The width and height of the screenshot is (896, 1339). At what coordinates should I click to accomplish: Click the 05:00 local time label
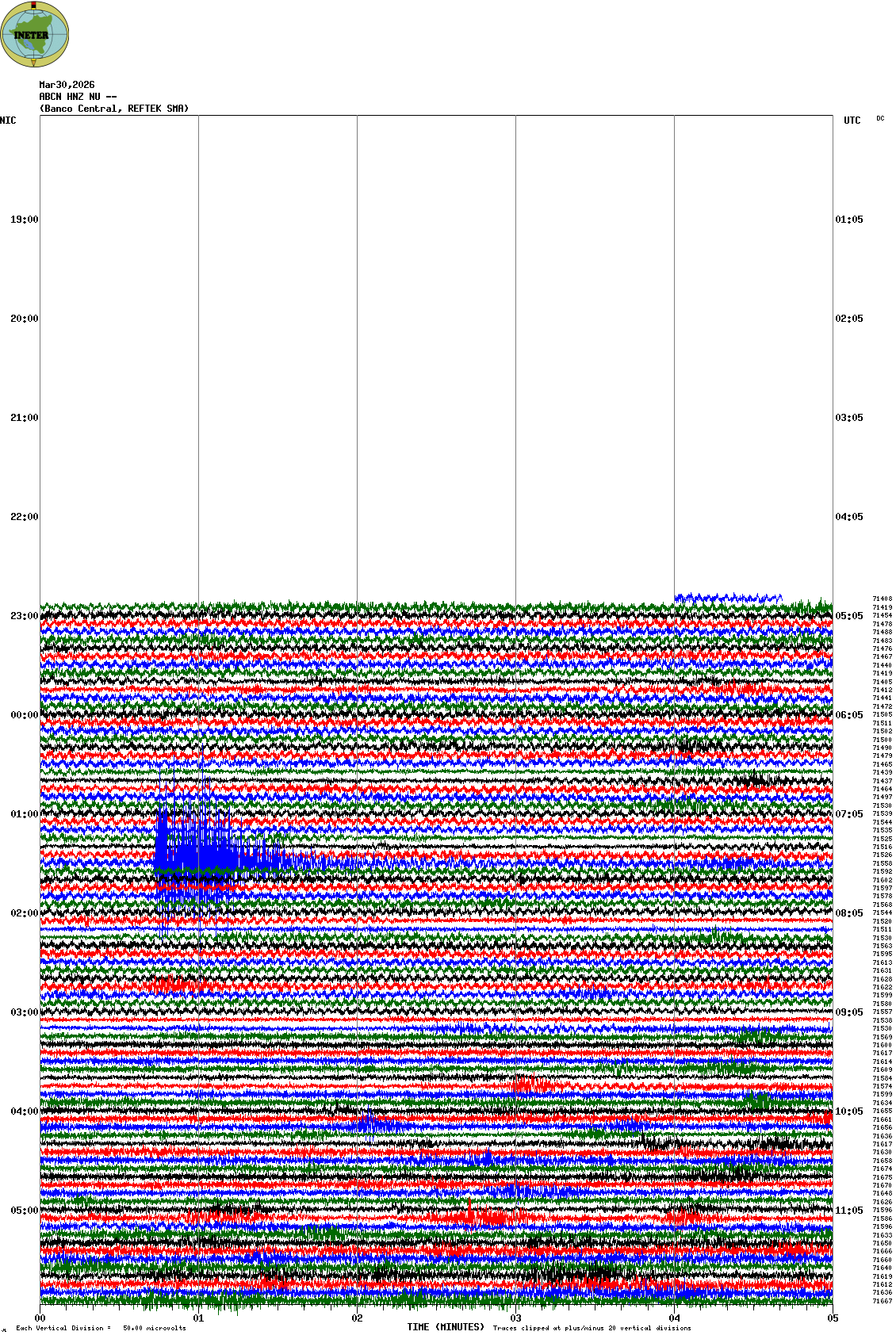point(24,1211)
